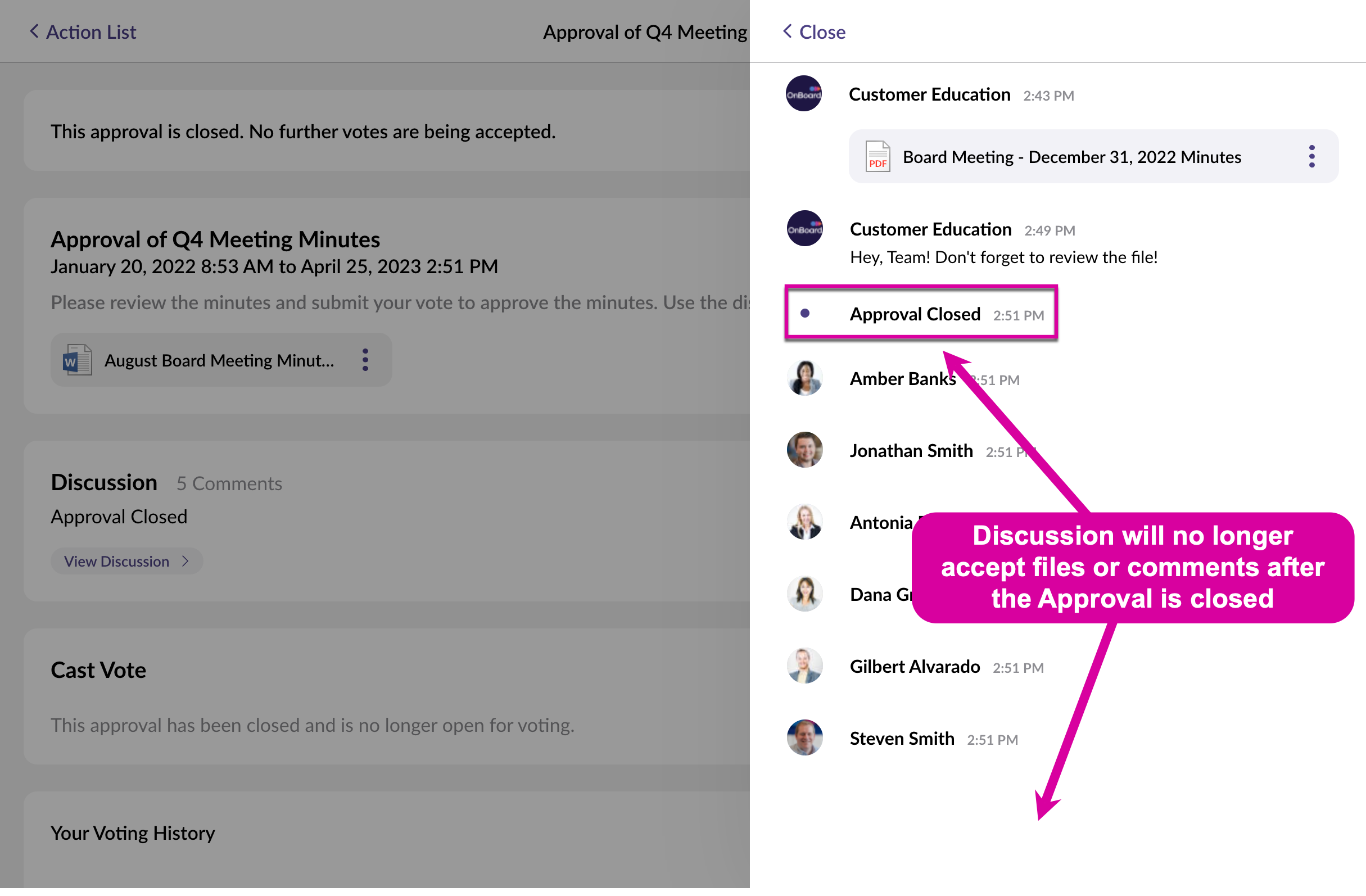Click the 'Don't forget to review' comment
1366x896 pixels.
click(1003, 257)
